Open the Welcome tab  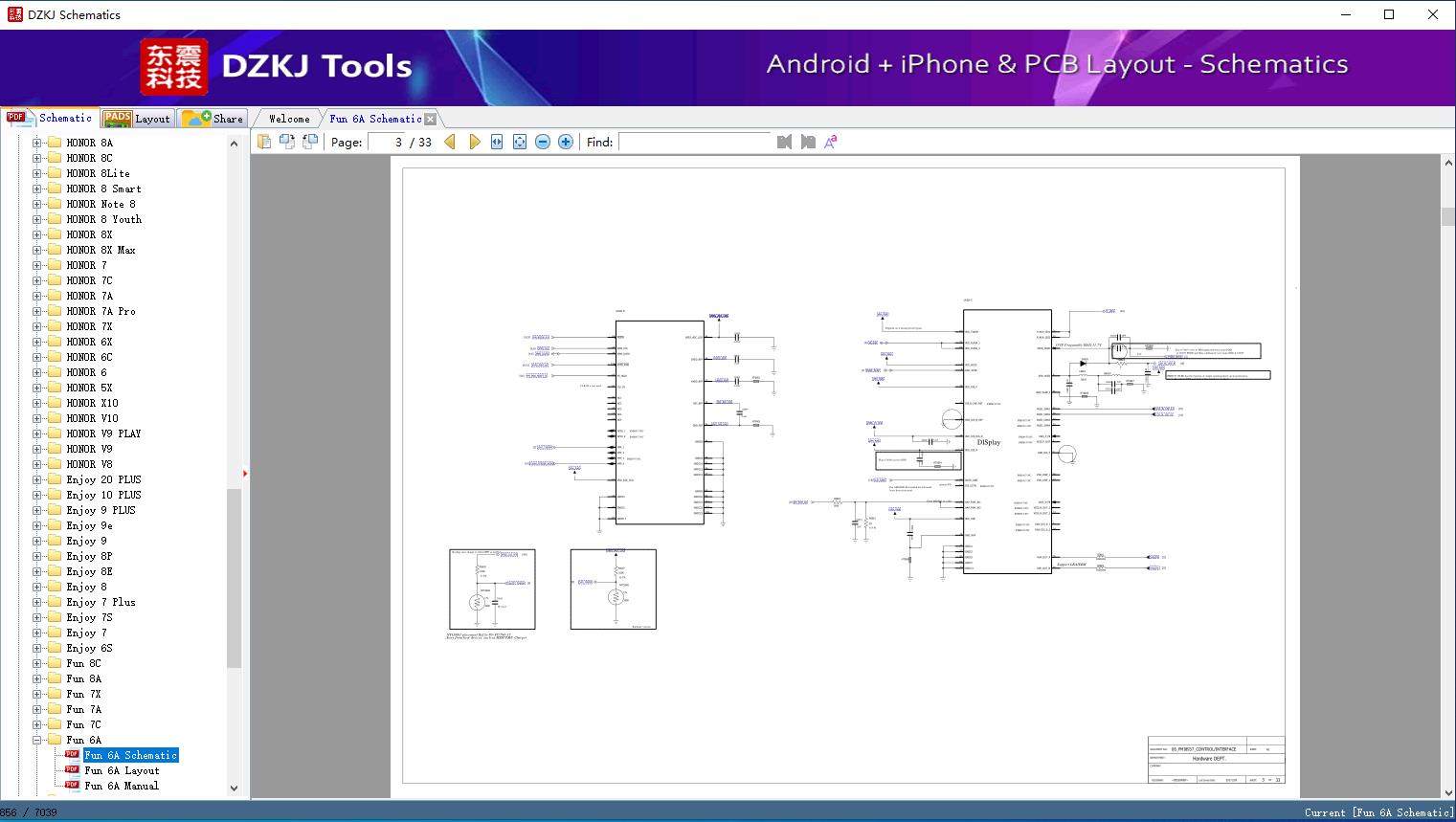tap(289, 119)
